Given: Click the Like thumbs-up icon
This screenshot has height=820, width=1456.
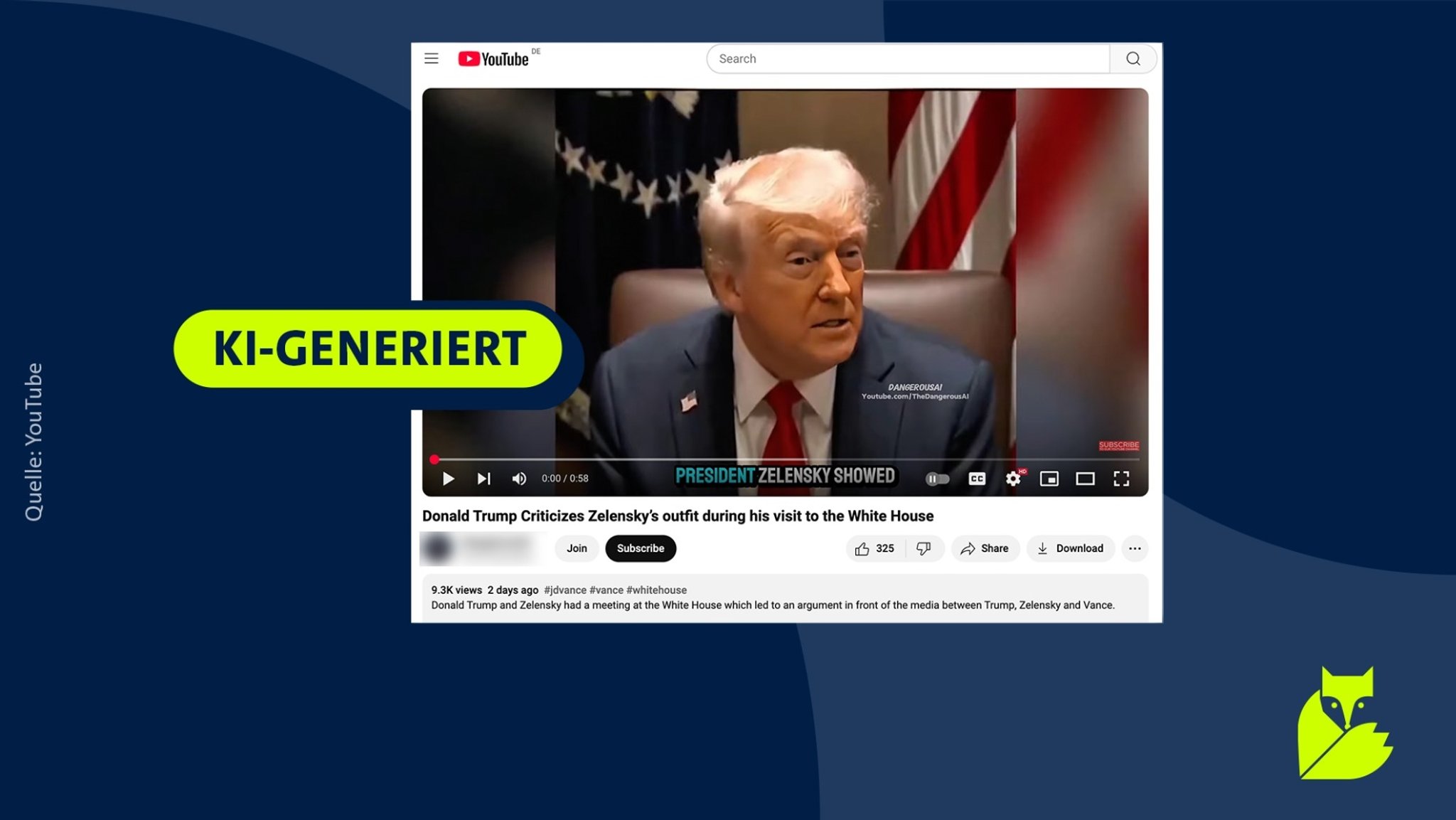Looking at the screenshot, I should [862, 548].
